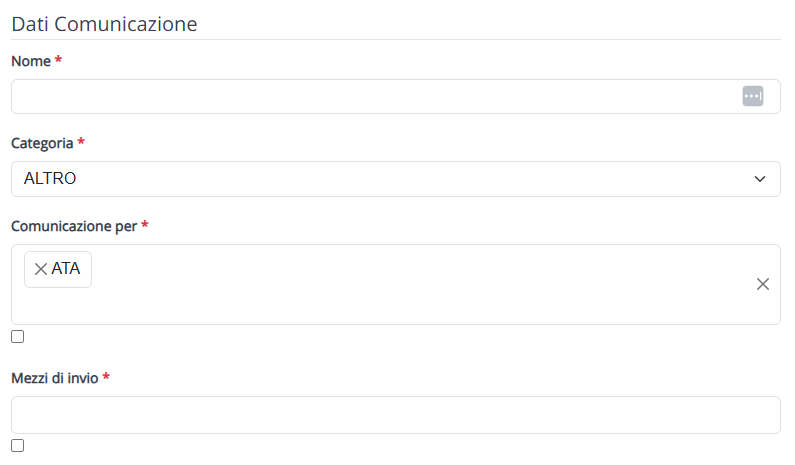The height and width of the screenshot is (465, 795).
Task: Open the Mezzi di invio selection field
Action: (395, 415)
